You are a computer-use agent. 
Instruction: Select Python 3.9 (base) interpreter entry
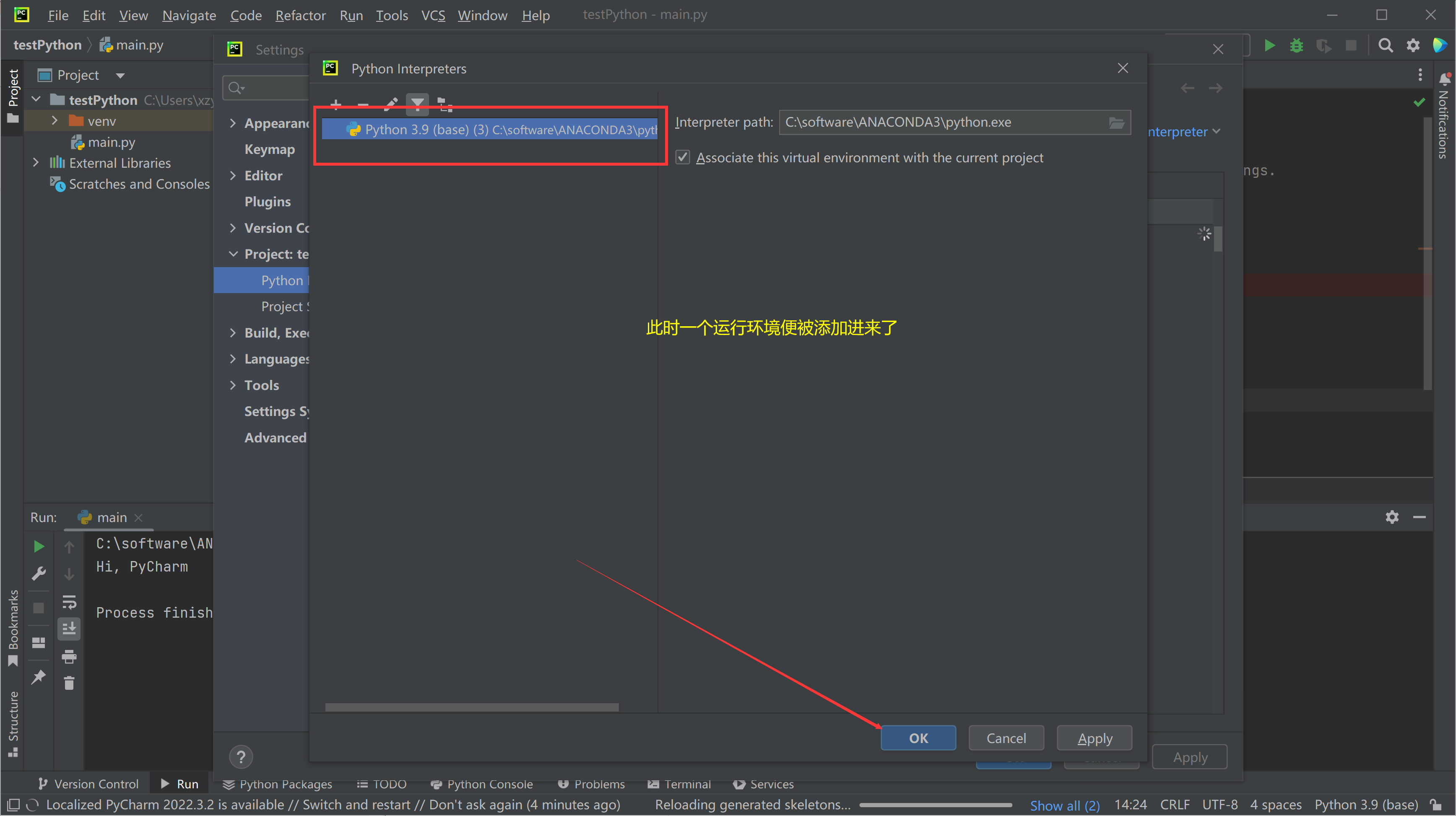tap(490, 130)
